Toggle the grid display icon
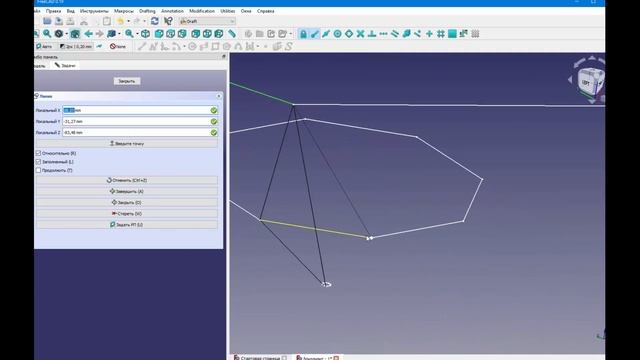Viewport: 640px width, 360px height. (475, 34)
